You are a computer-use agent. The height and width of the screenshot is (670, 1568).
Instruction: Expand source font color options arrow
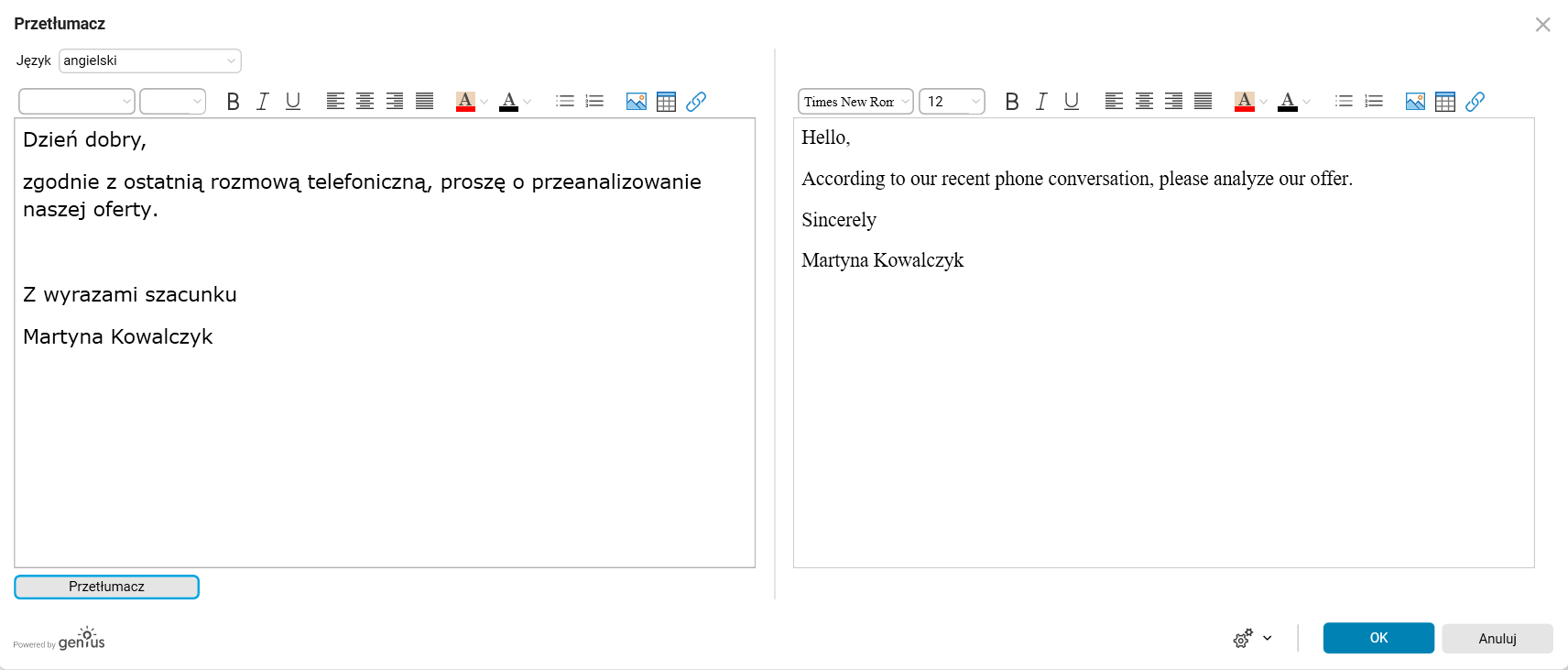coord(527,102)
